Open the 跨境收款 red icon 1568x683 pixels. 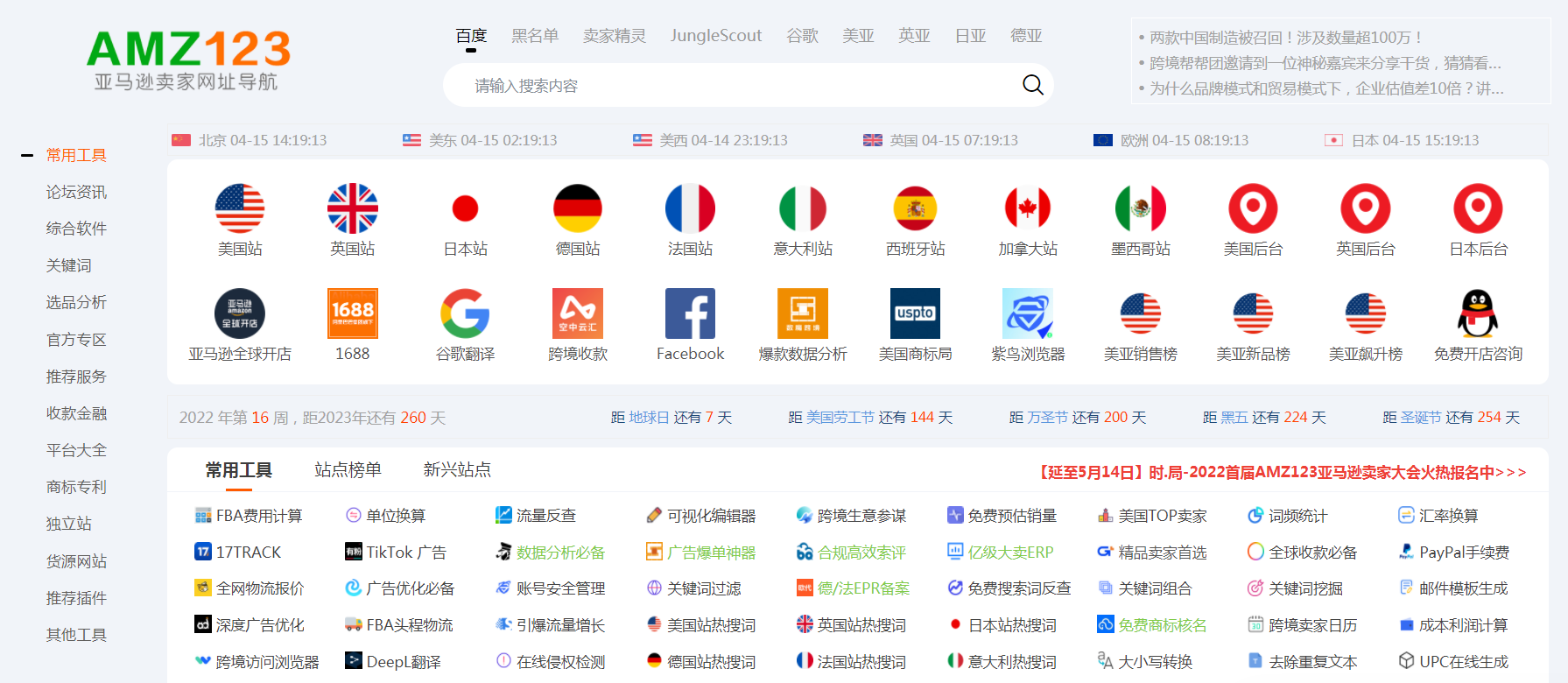pyautogui.click(x=578, y=313)
